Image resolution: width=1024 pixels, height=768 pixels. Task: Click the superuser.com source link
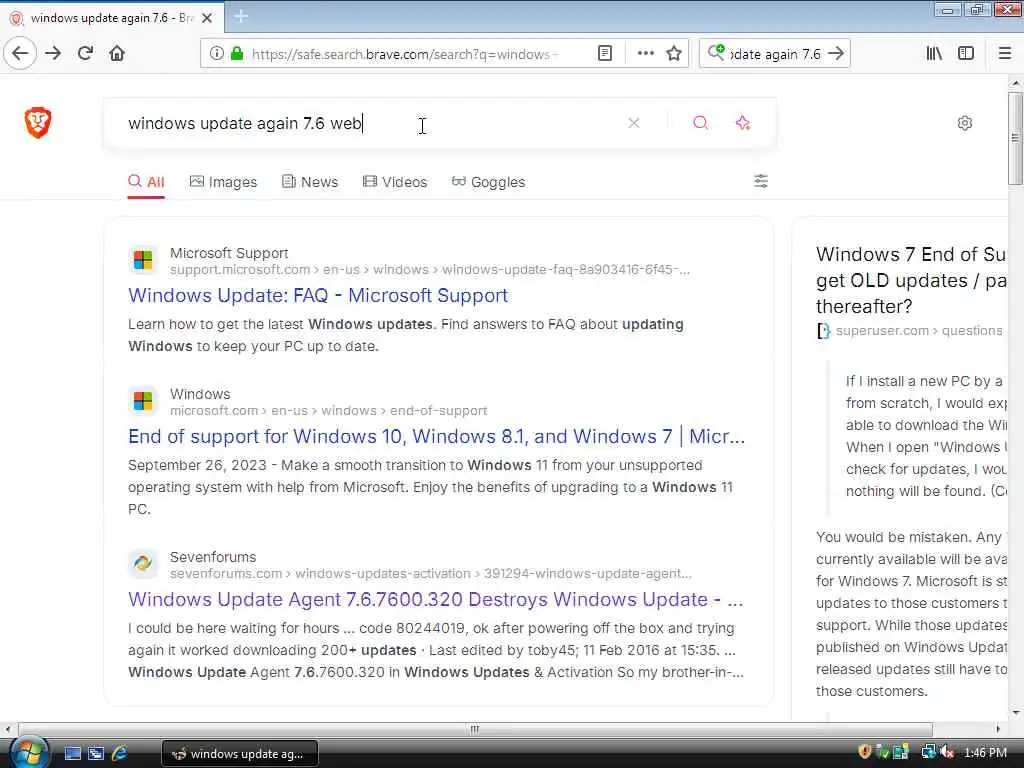[x=918, y=330]
